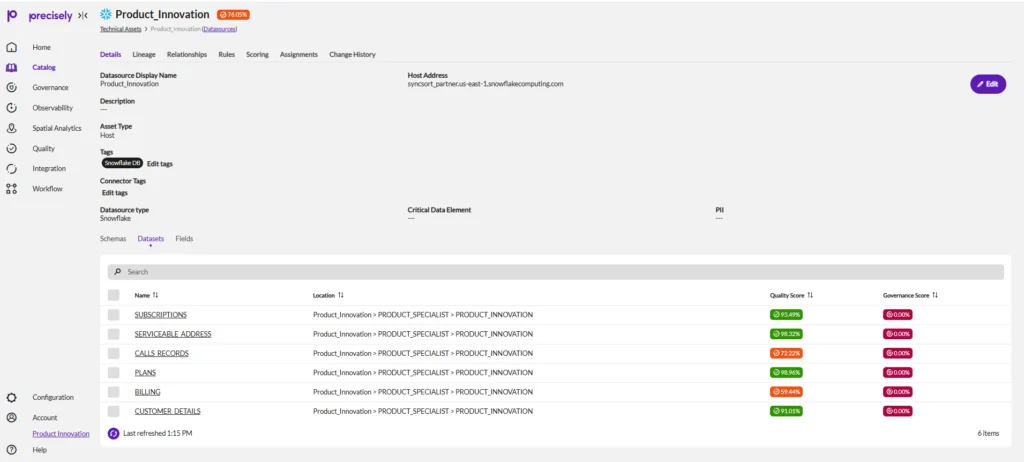The height and width of the screenshot is (462, 1024).
Task: Check the BILLING row checkbox
Action: click(x=114, y=392)
